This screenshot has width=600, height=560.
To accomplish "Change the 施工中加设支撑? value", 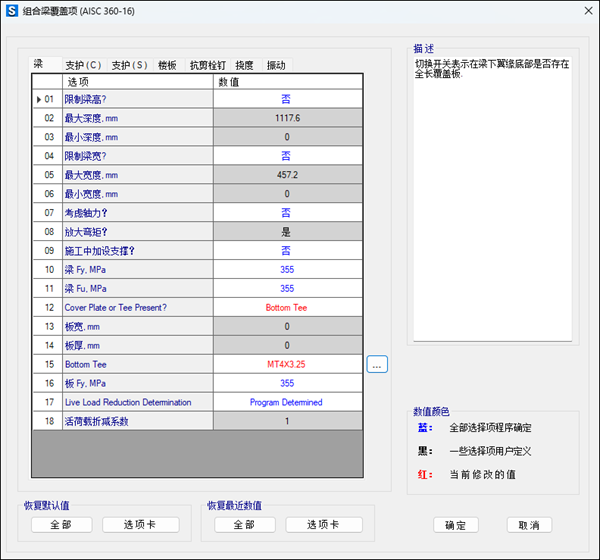I will coord(285,251).
